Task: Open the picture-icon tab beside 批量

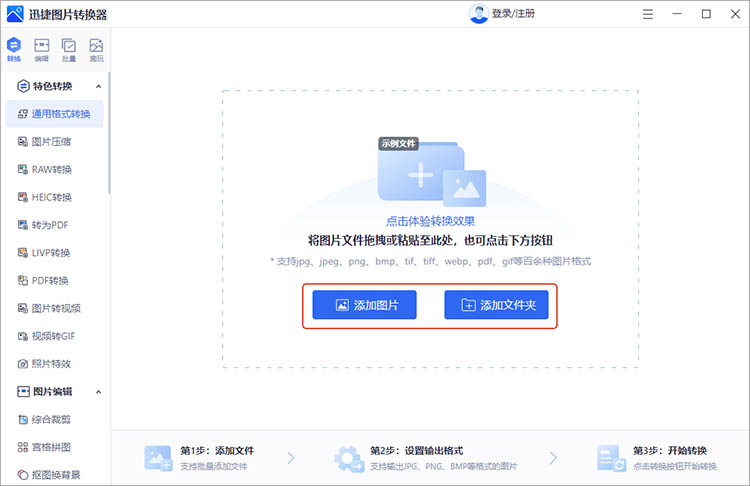Action: [x=96, y=49]
